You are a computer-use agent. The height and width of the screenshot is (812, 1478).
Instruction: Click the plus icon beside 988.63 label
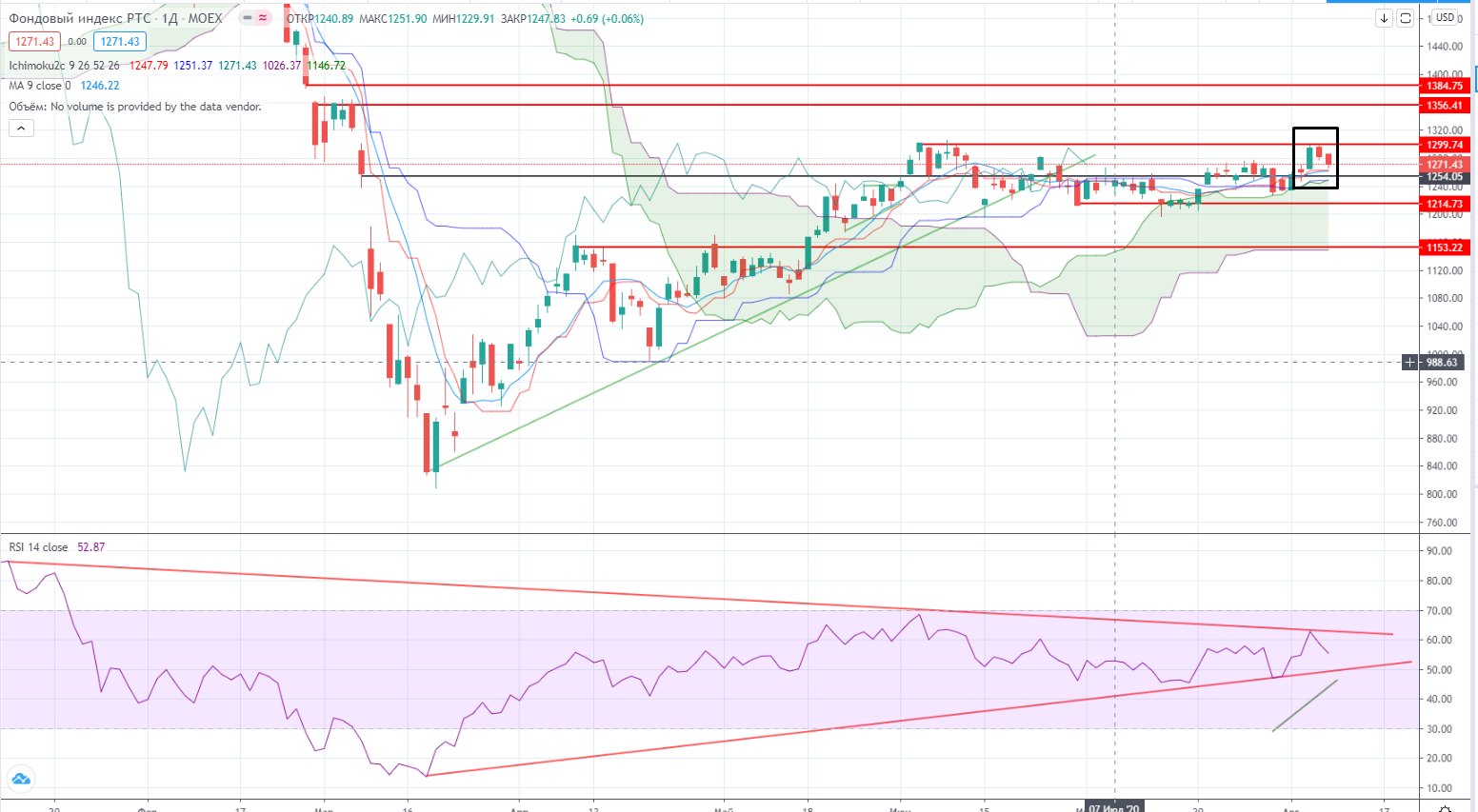click(1410, 363)
